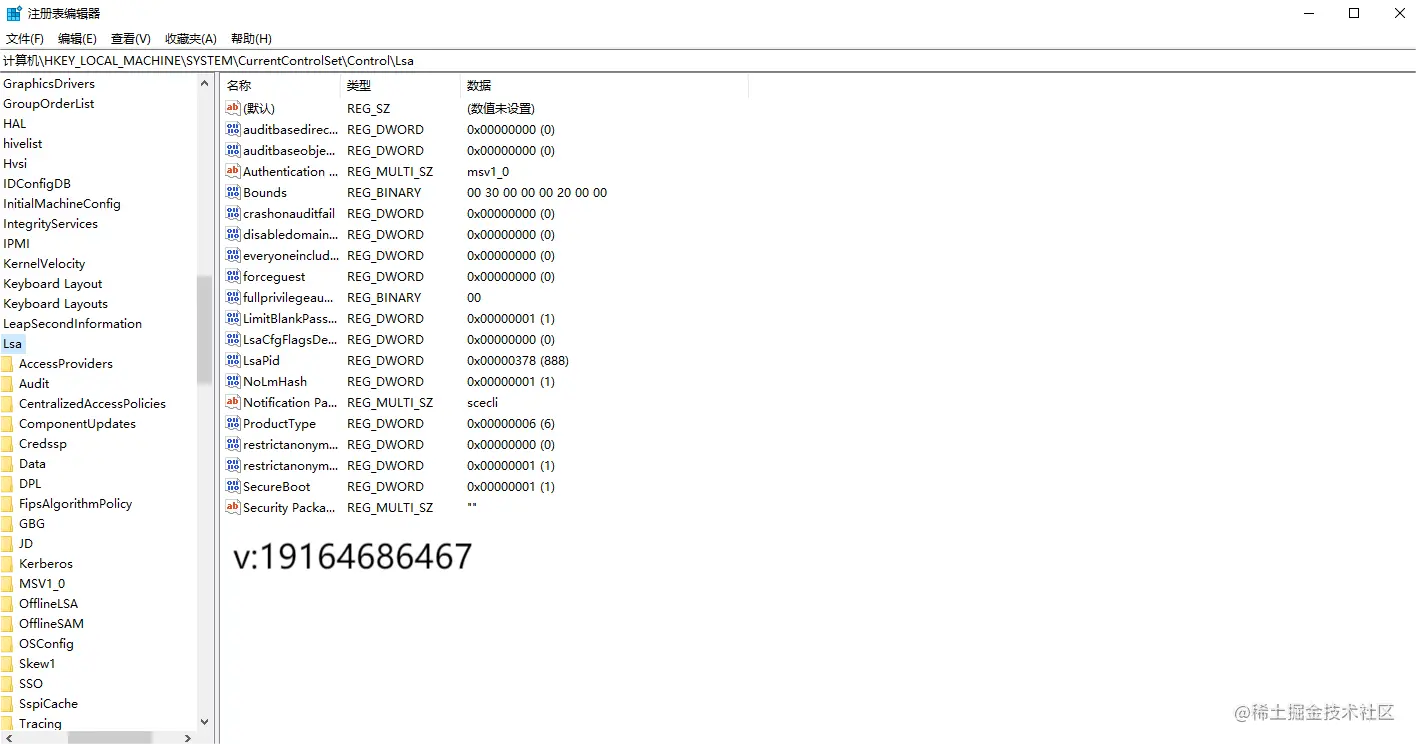Click the MSV1_0 folder icon
The image size is (1416, 744).
pos(7,584)
